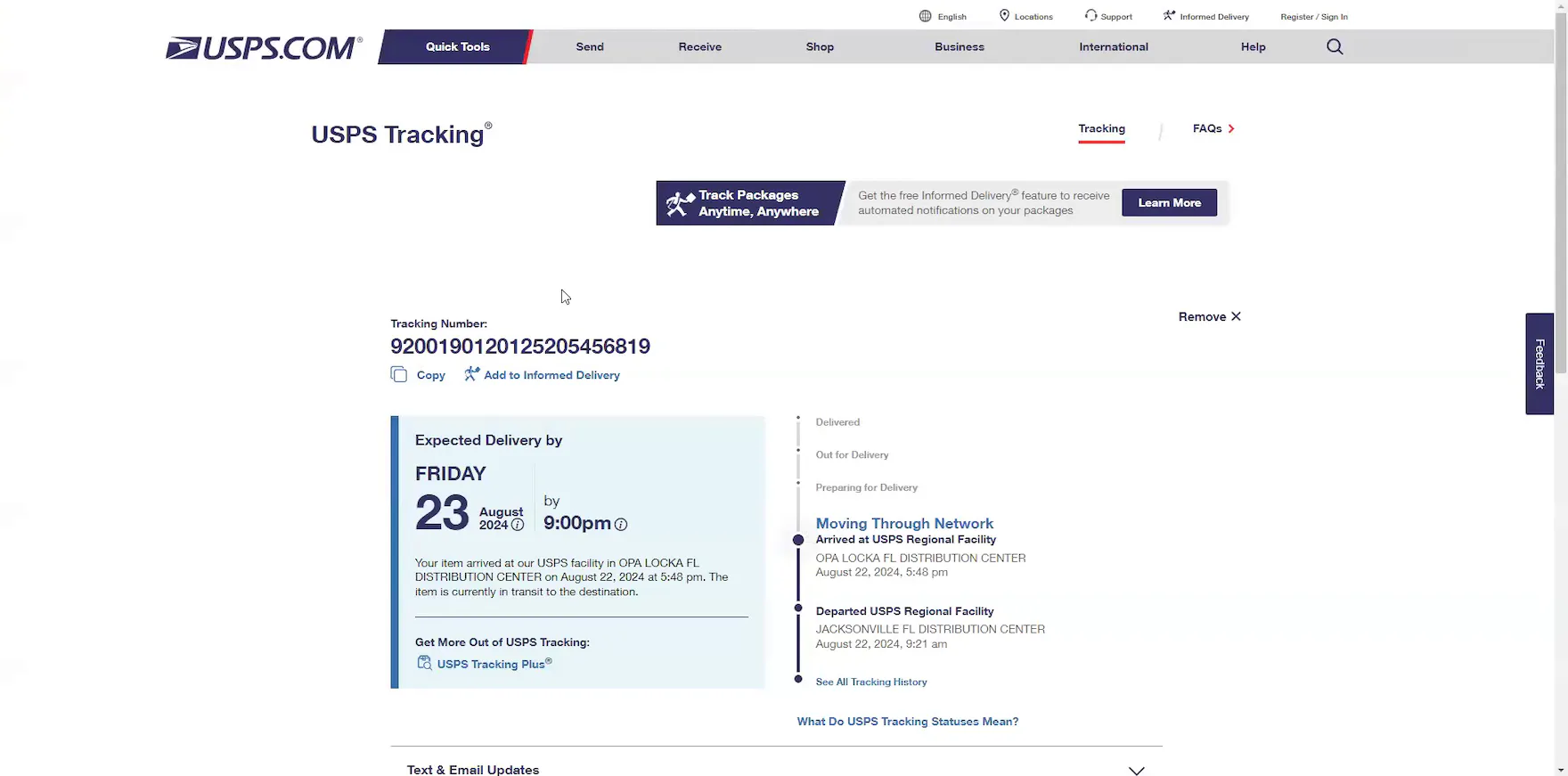Screen dimensions: 1568x776
Task: Click the info icon next to August 2024
Action: (517, 525)
